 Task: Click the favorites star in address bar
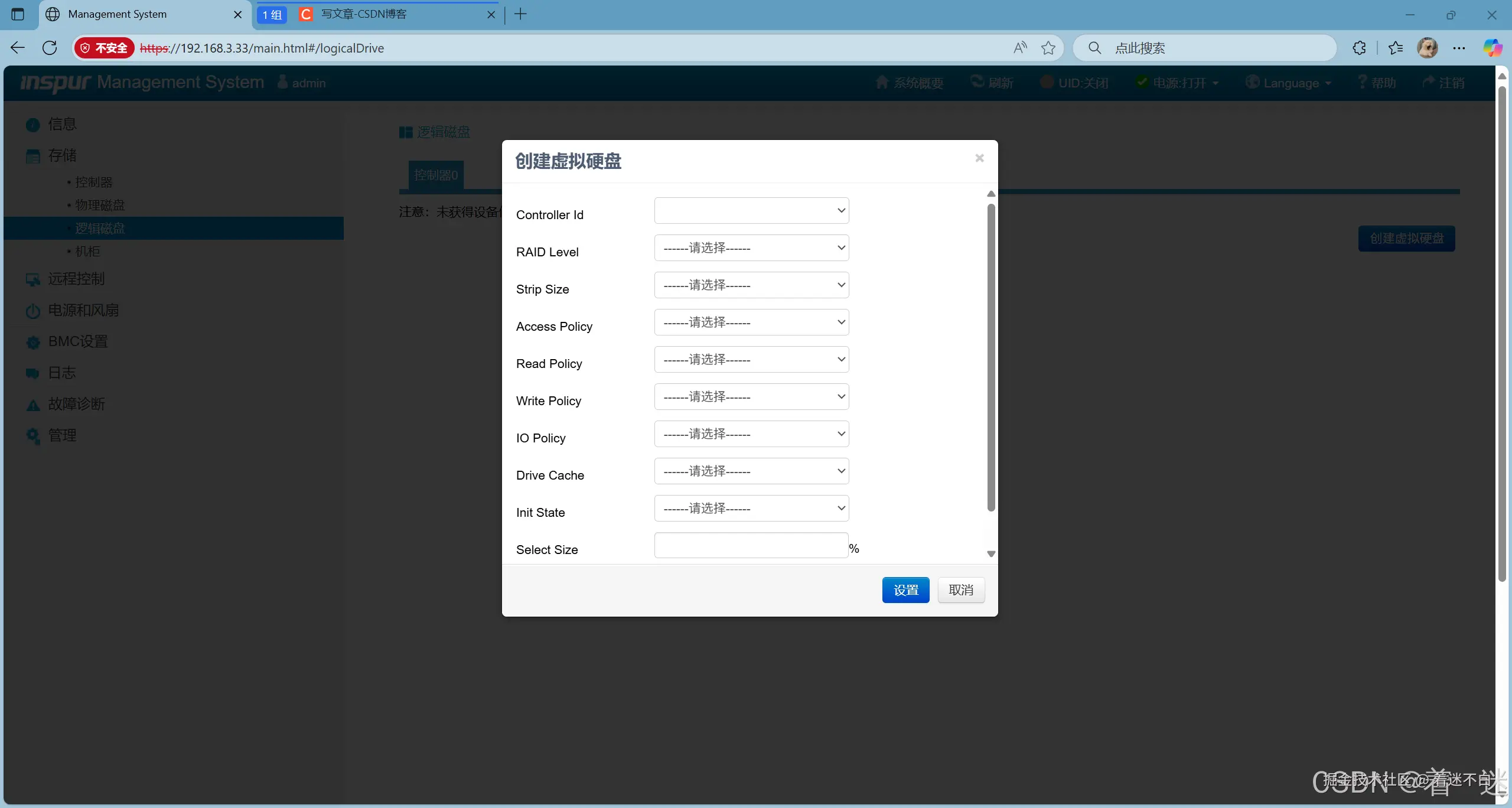click(1048, 48)
